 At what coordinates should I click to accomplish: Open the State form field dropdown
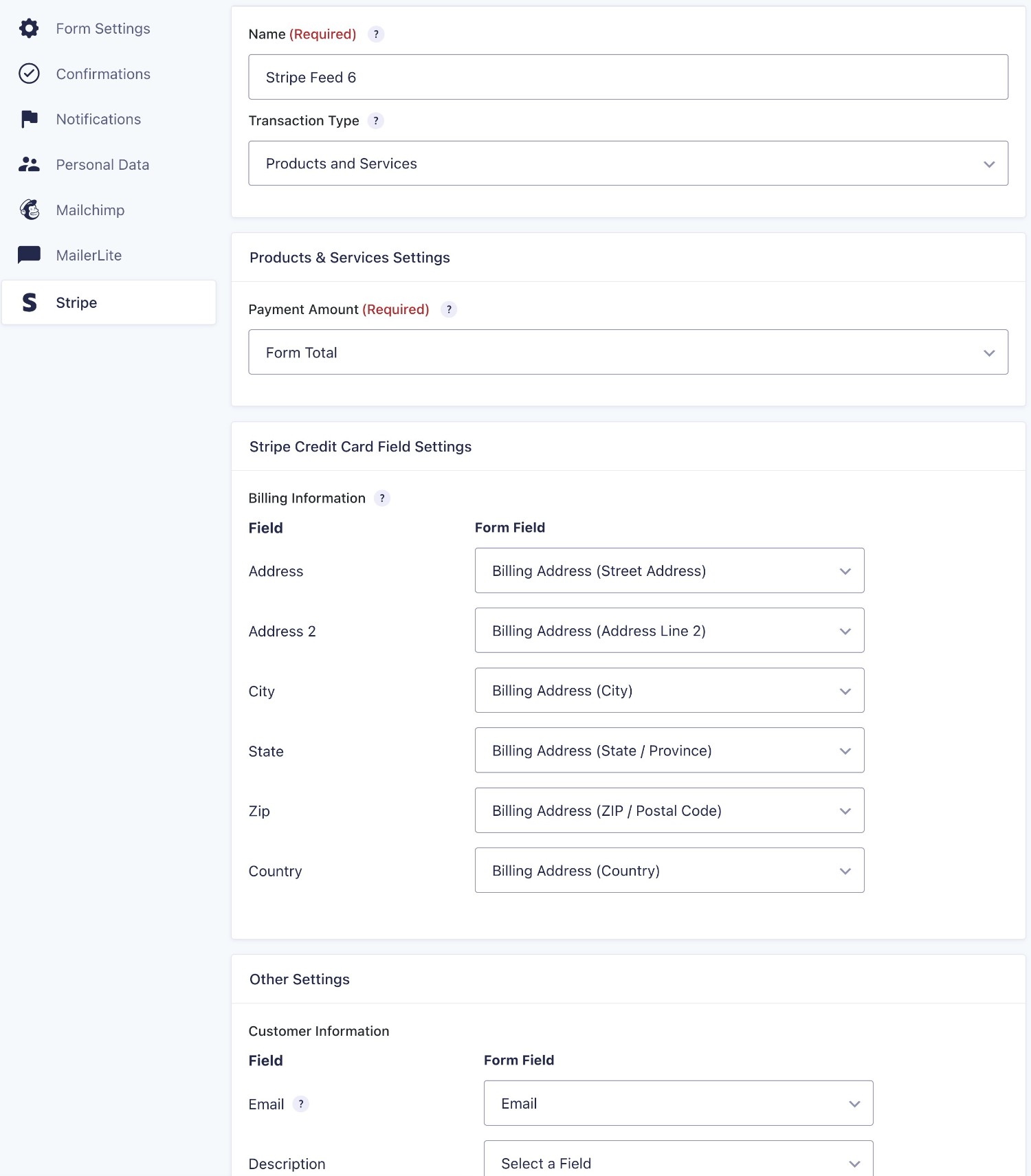click(x=669, y=750)
